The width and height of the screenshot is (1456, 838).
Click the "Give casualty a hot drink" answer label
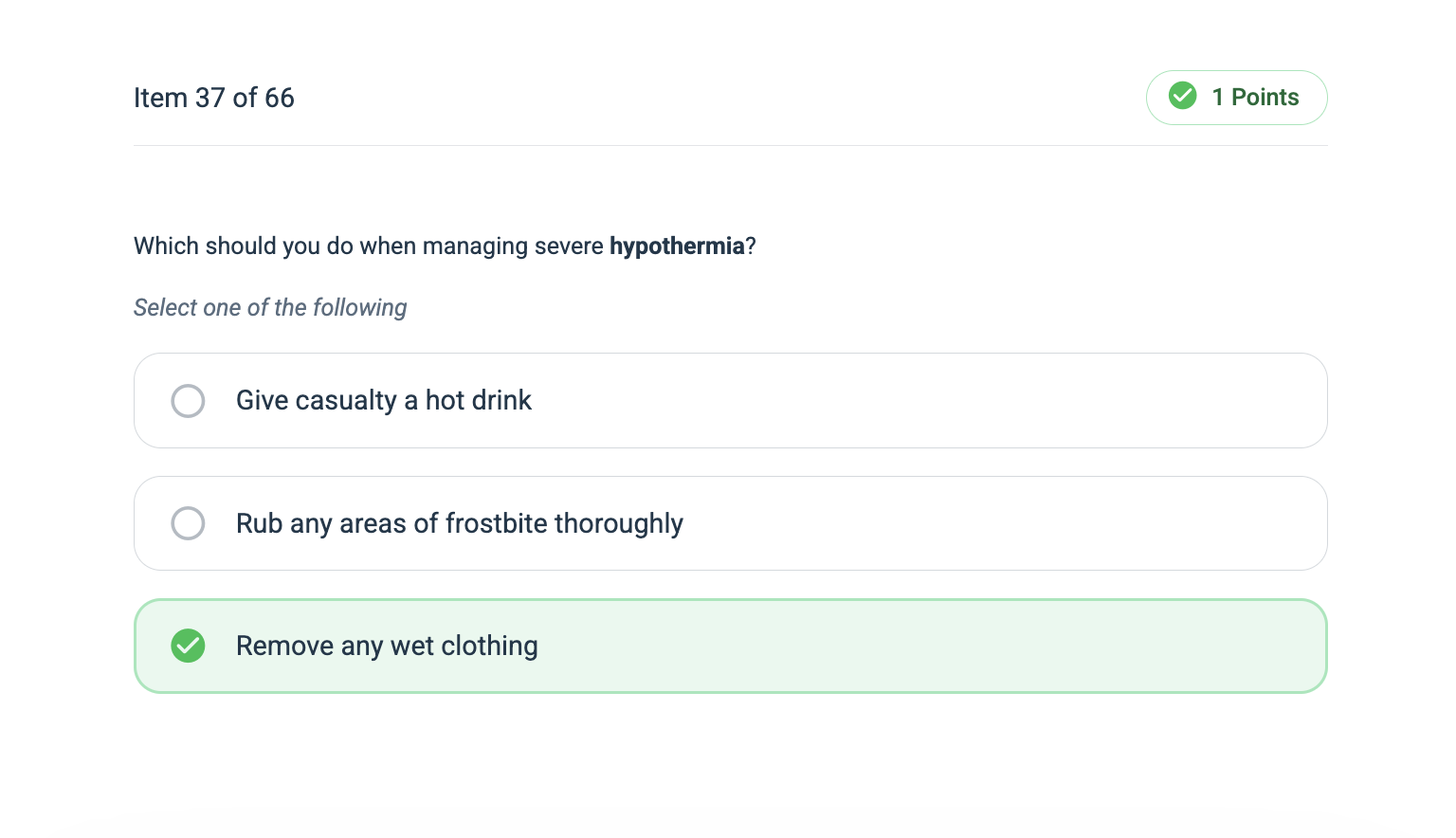[383, 400]
